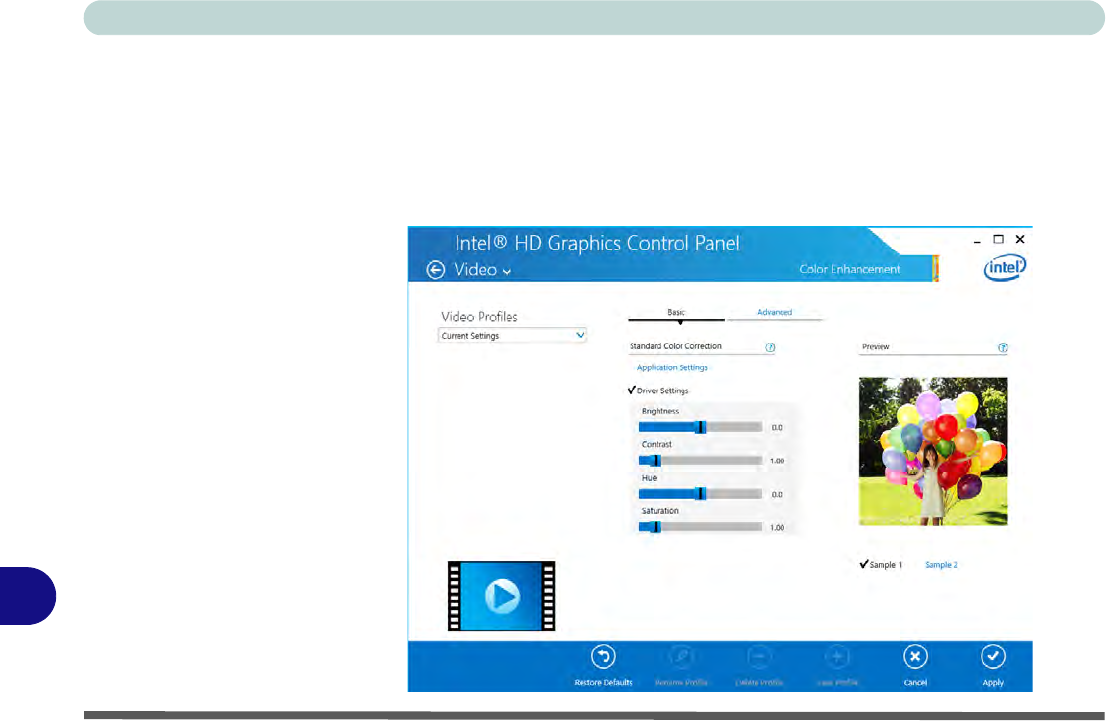This screenshot has width=1106, height=721.
Task: Select Sample 1 preview option
Action: [x=880, y=564]
